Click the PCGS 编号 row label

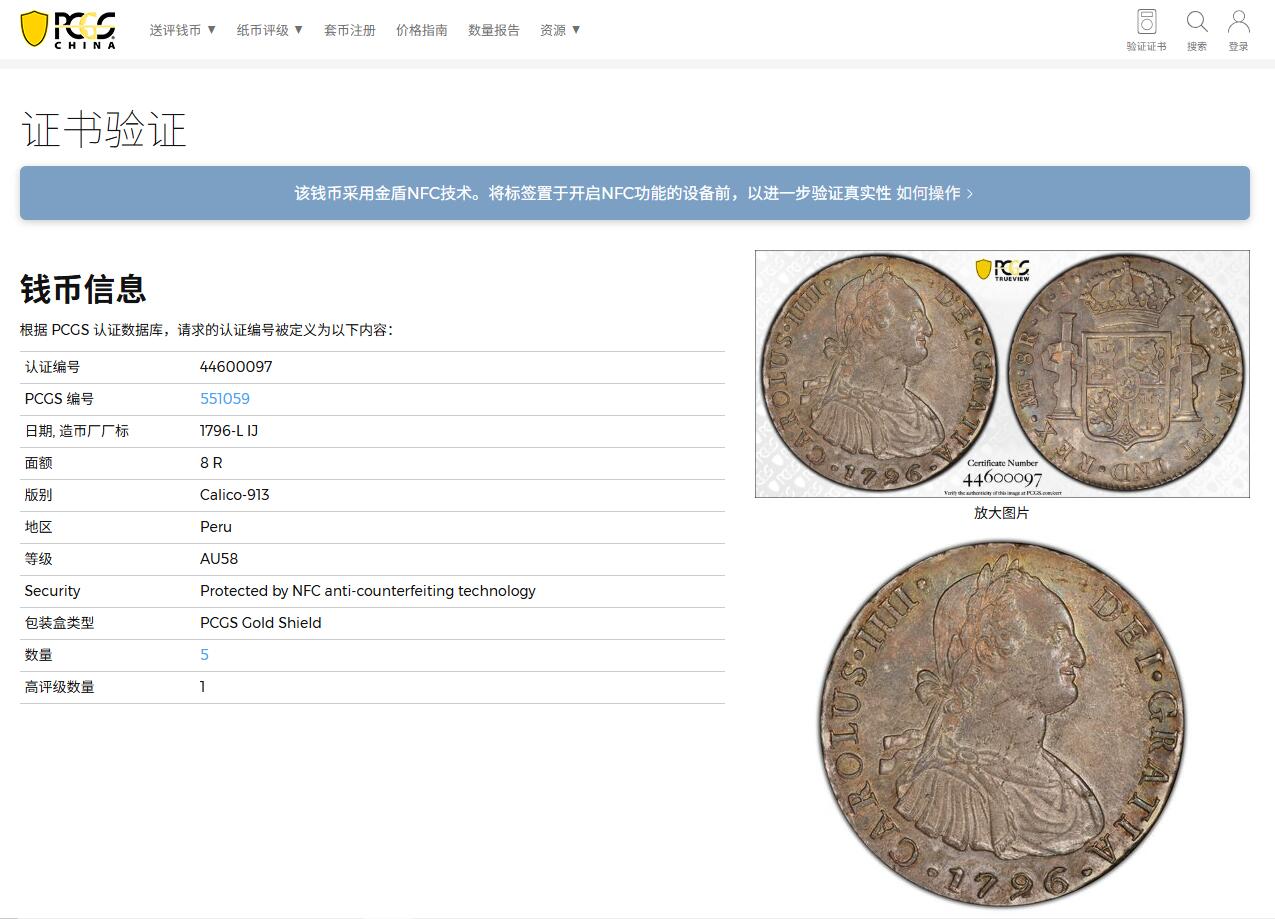(x=59, y=399)
